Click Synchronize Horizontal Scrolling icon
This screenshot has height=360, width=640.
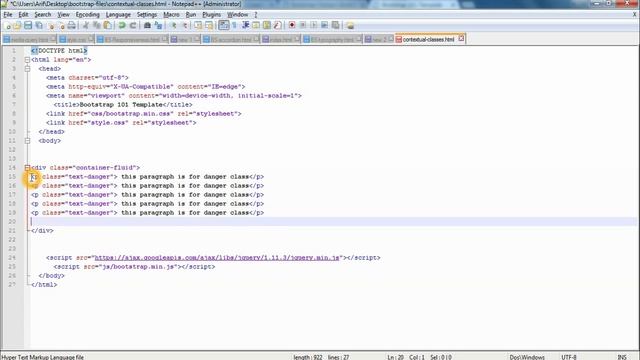pos(209,26)
